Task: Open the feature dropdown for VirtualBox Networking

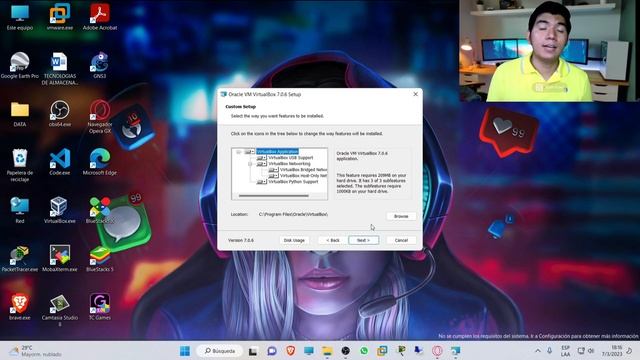Action: pyautogui.click(x=261, y=164)
